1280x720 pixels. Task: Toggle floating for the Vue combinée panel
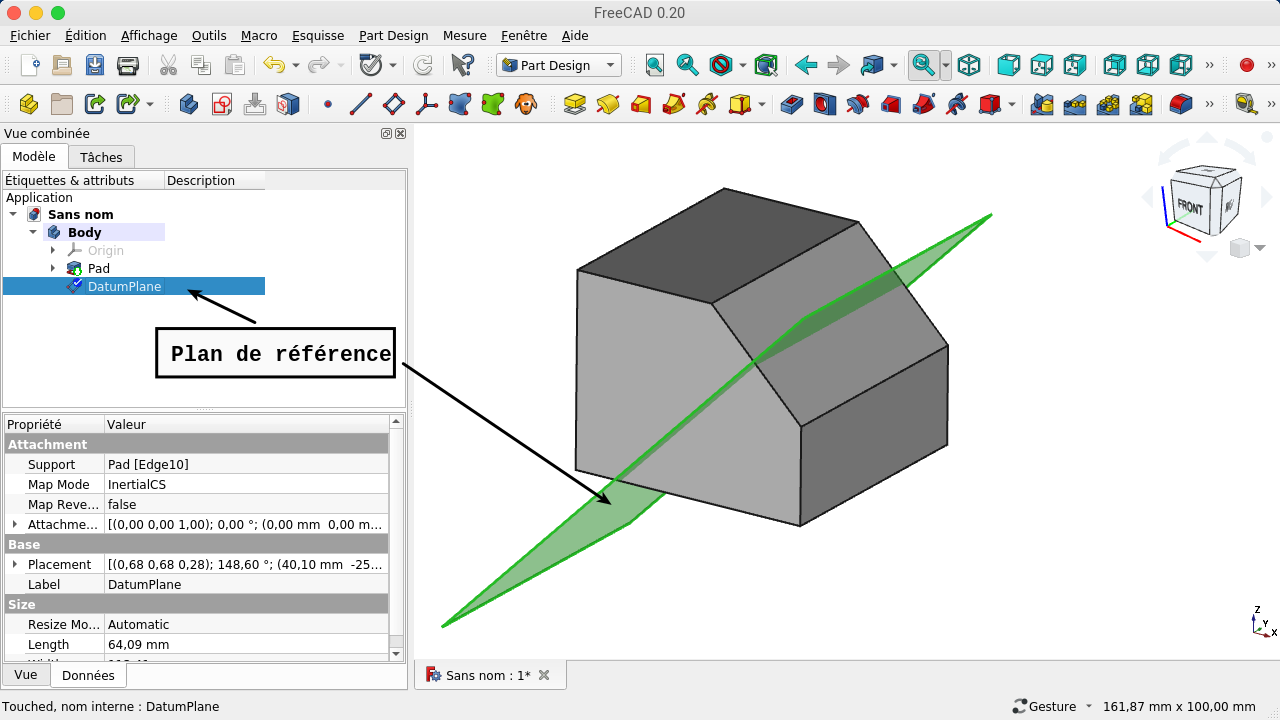pyautogui.click(x=386, y=134)
